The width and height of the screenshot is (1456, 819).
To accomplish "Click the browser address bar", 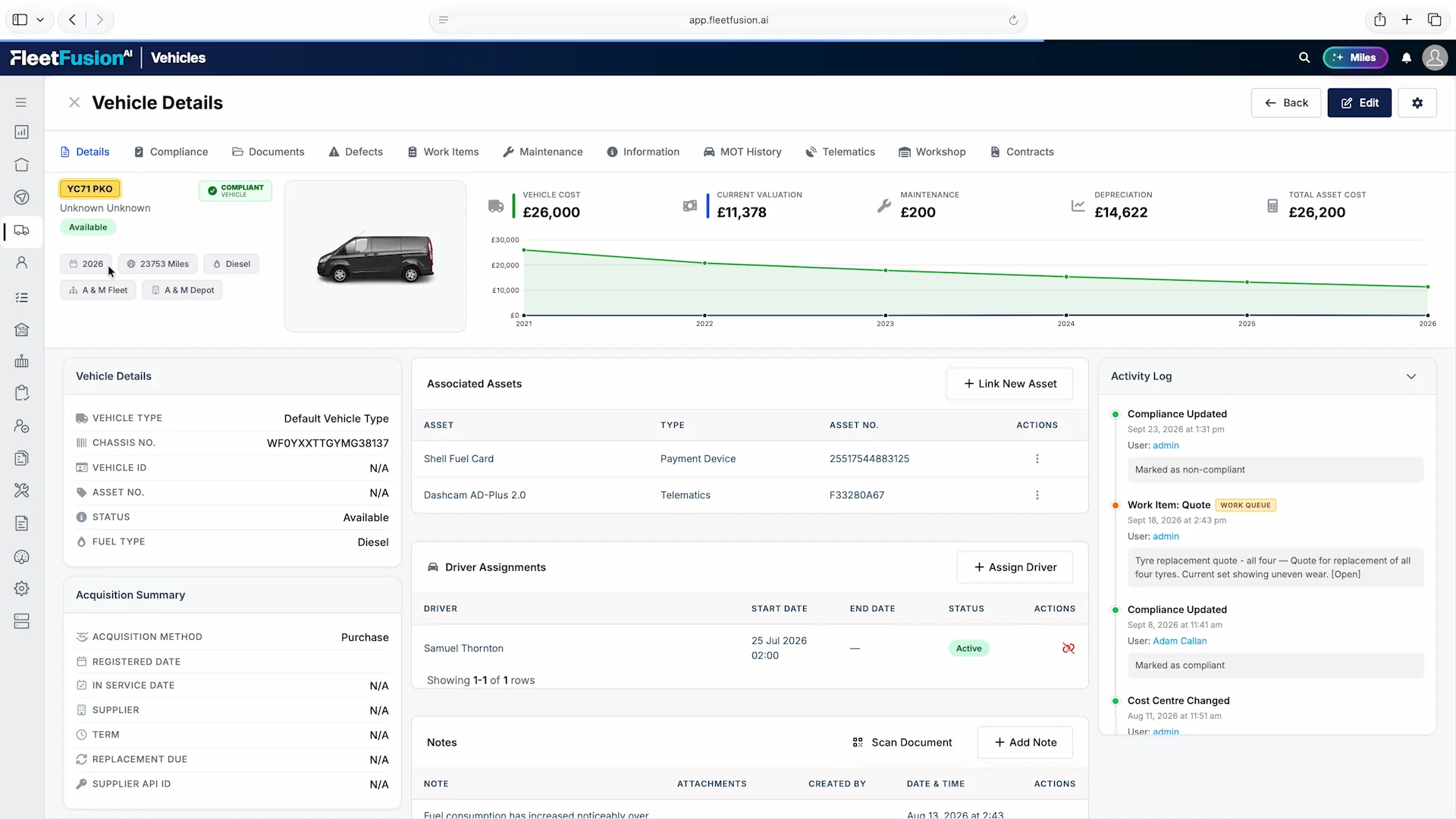I will 728,20.
